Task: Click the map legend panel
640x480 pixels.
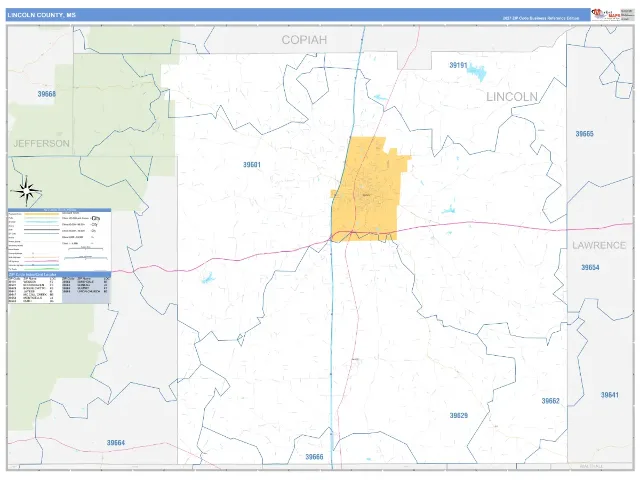Action: [59, 240]
